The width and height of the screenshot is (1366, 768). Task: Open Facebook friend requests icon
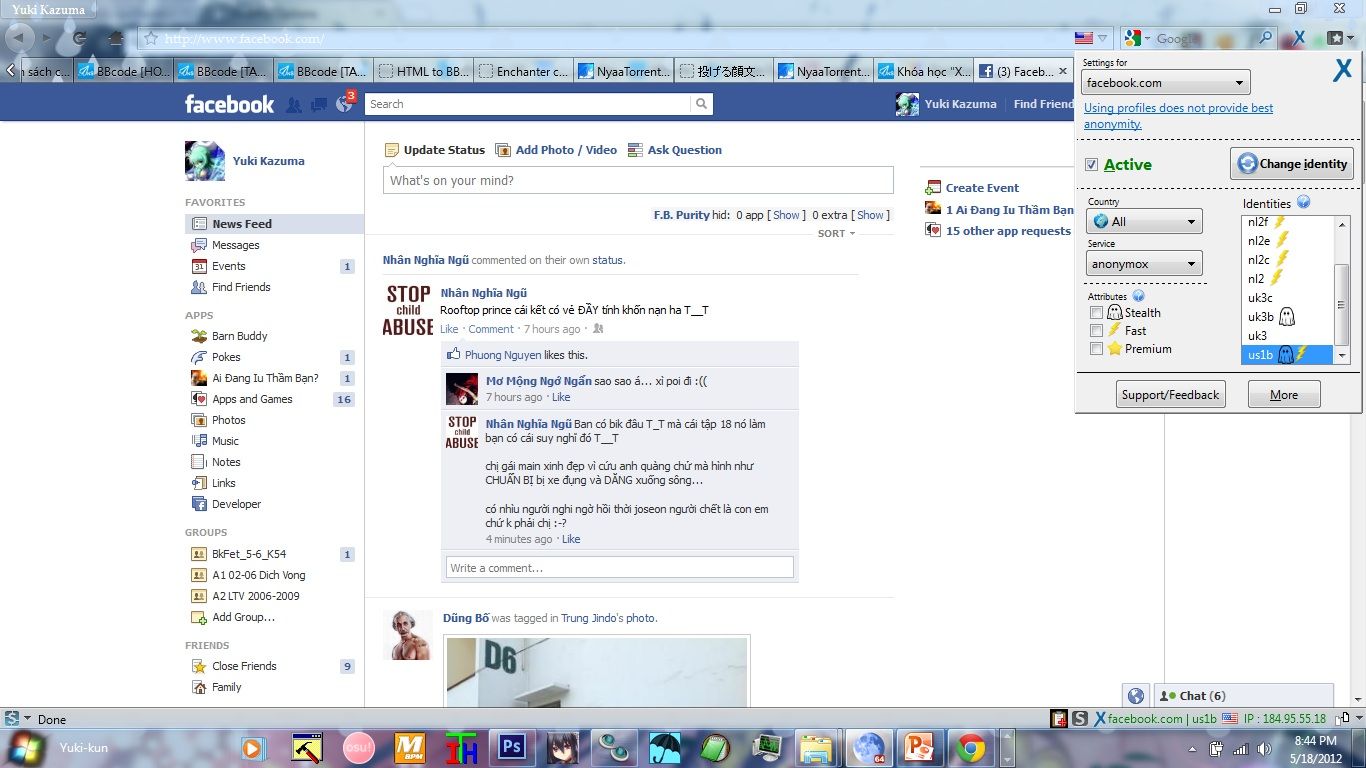[x=294, y=104]
